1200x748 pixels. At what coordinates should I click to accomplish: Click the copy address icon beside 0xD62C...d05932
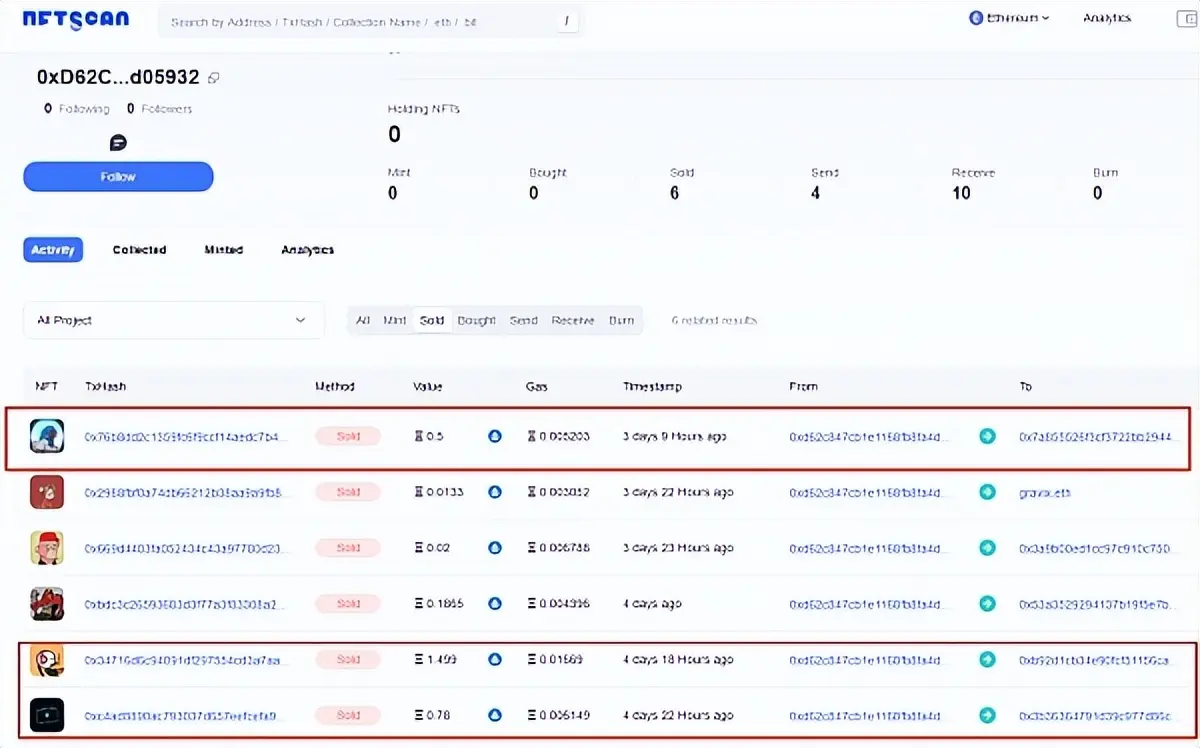pos(214,78)
